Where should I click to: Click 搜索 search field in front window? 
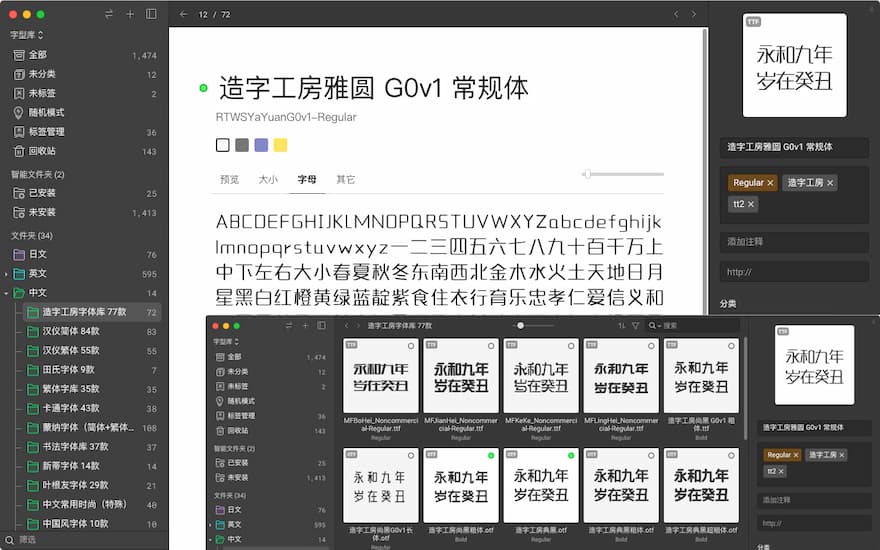(693, 326)
